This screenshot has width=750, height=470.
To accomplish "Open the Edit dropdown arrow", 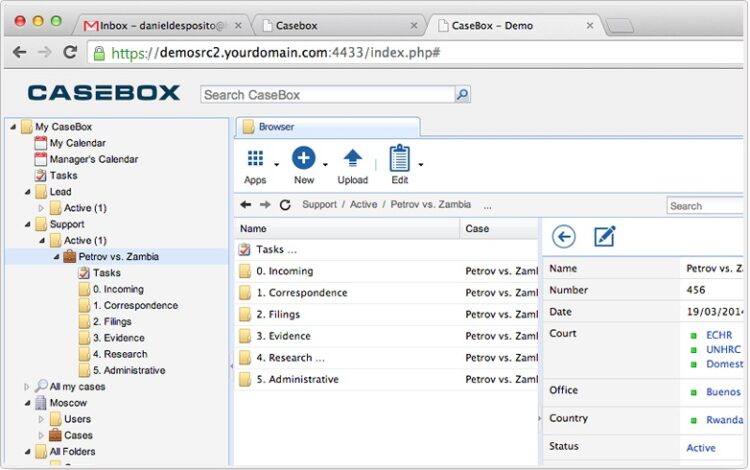I will coord(421,165).
